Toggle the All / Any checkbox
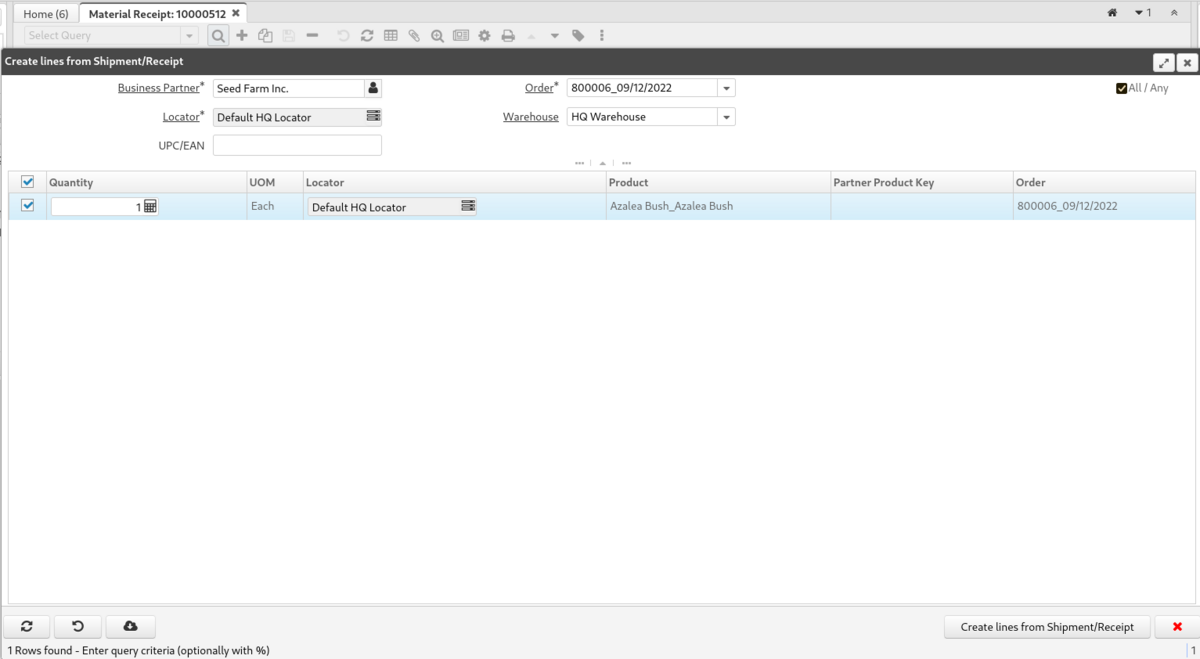Viewport: 1200px width, 659px height. point(1122,88)
